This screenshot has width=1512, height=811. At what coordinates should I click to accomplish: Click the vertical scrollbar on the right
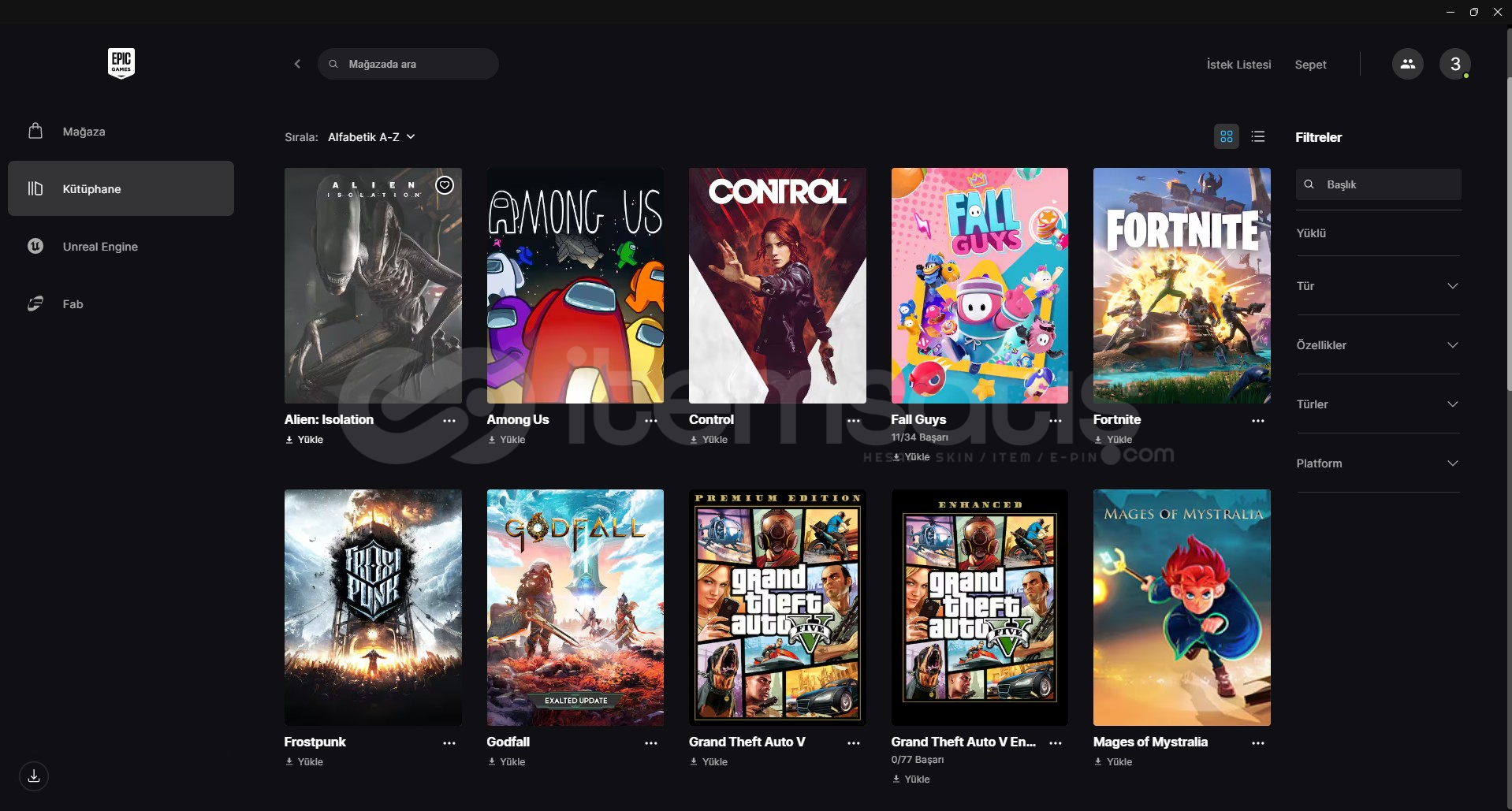1508,234
